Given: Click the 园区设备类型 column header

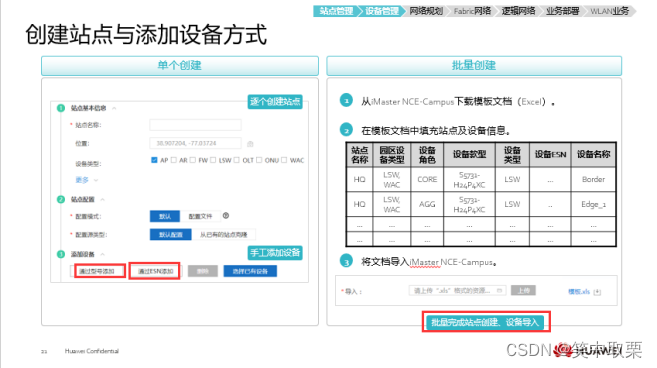Looking at the screenshot, I should [x=392, y=155].
